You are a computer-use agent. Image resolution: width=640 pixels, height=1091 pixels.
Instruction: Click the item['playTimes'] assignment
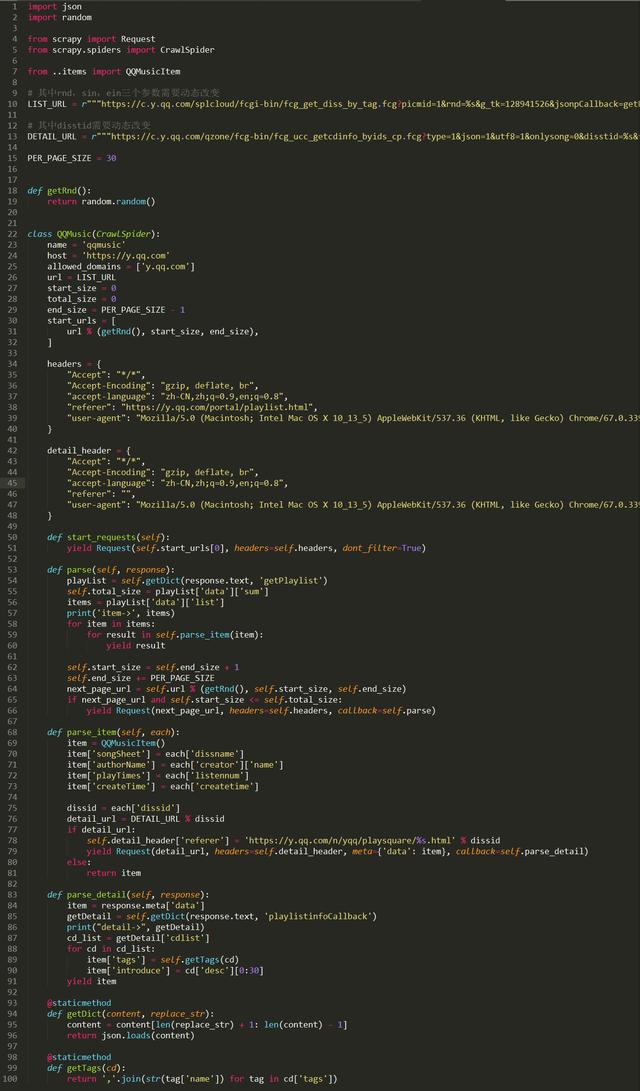tap(158, 775)
